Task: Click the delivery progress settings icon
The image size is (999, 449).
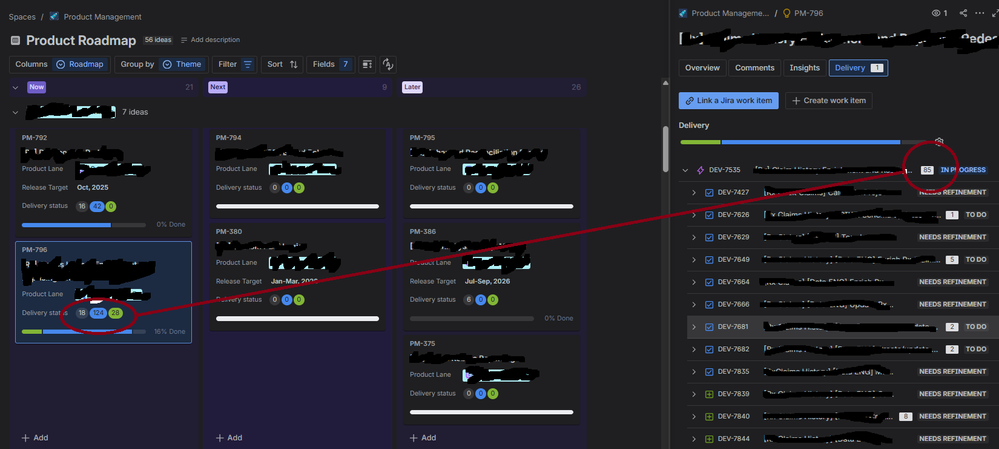Action: (x=938, y=141)
